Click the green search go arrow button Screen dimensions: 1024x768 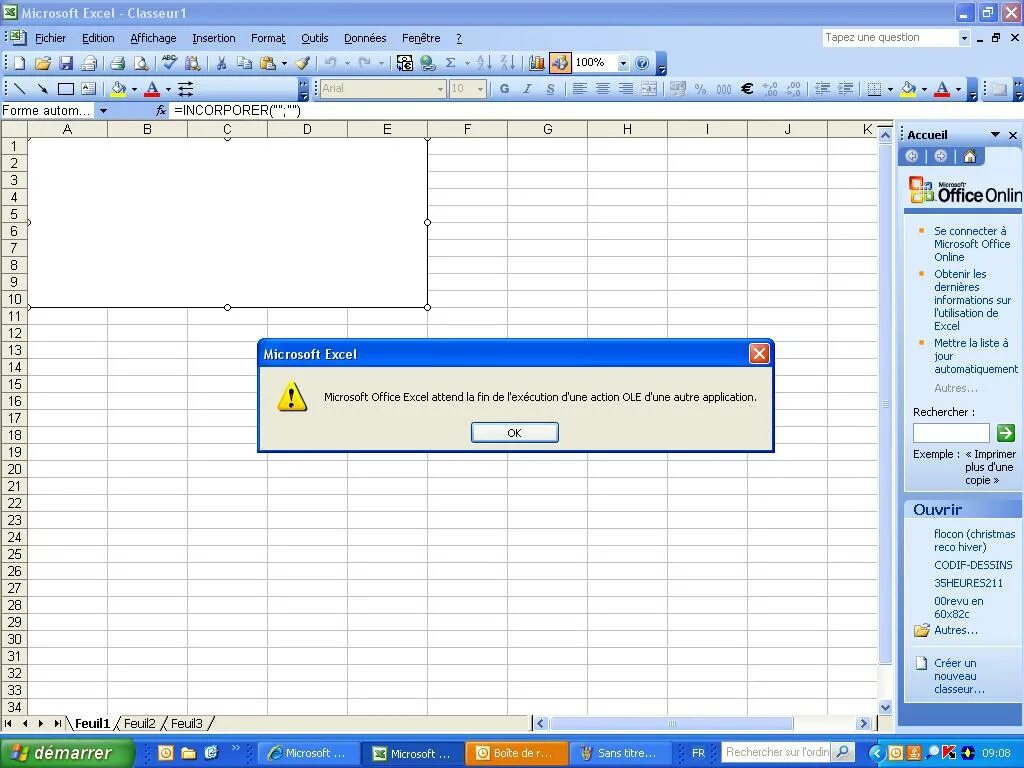[1006, 432]
